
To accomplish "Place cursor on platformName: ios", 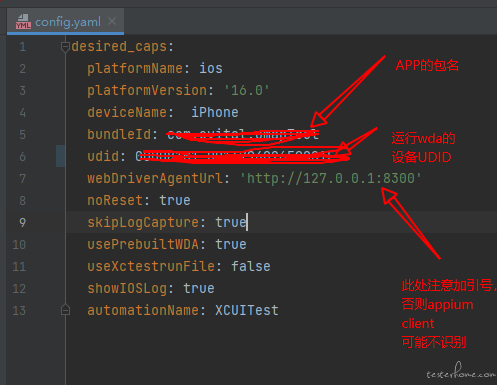I will tap(155, 69).
